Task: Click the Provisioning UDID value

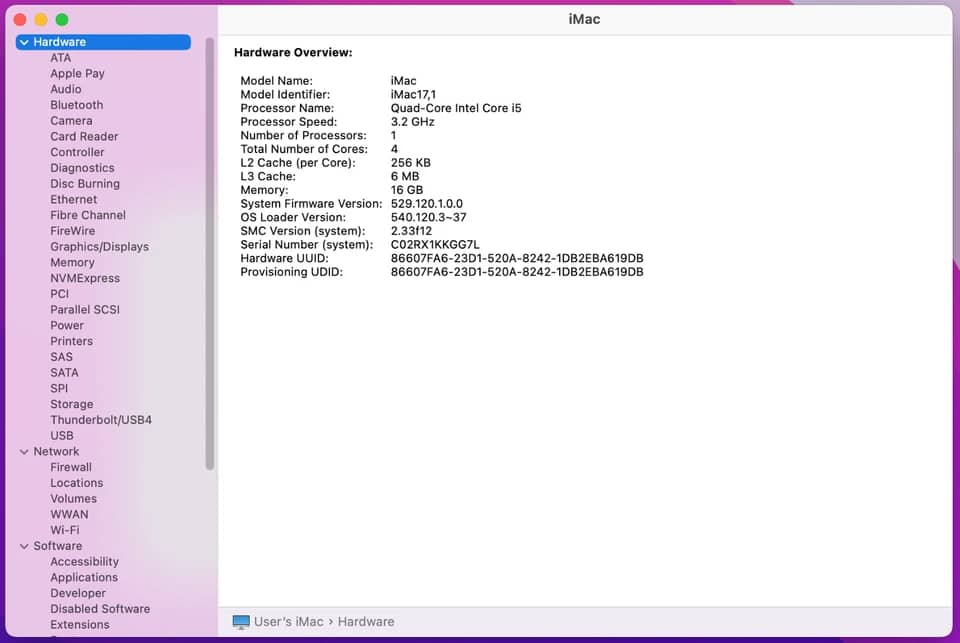Action: [517, 272]
